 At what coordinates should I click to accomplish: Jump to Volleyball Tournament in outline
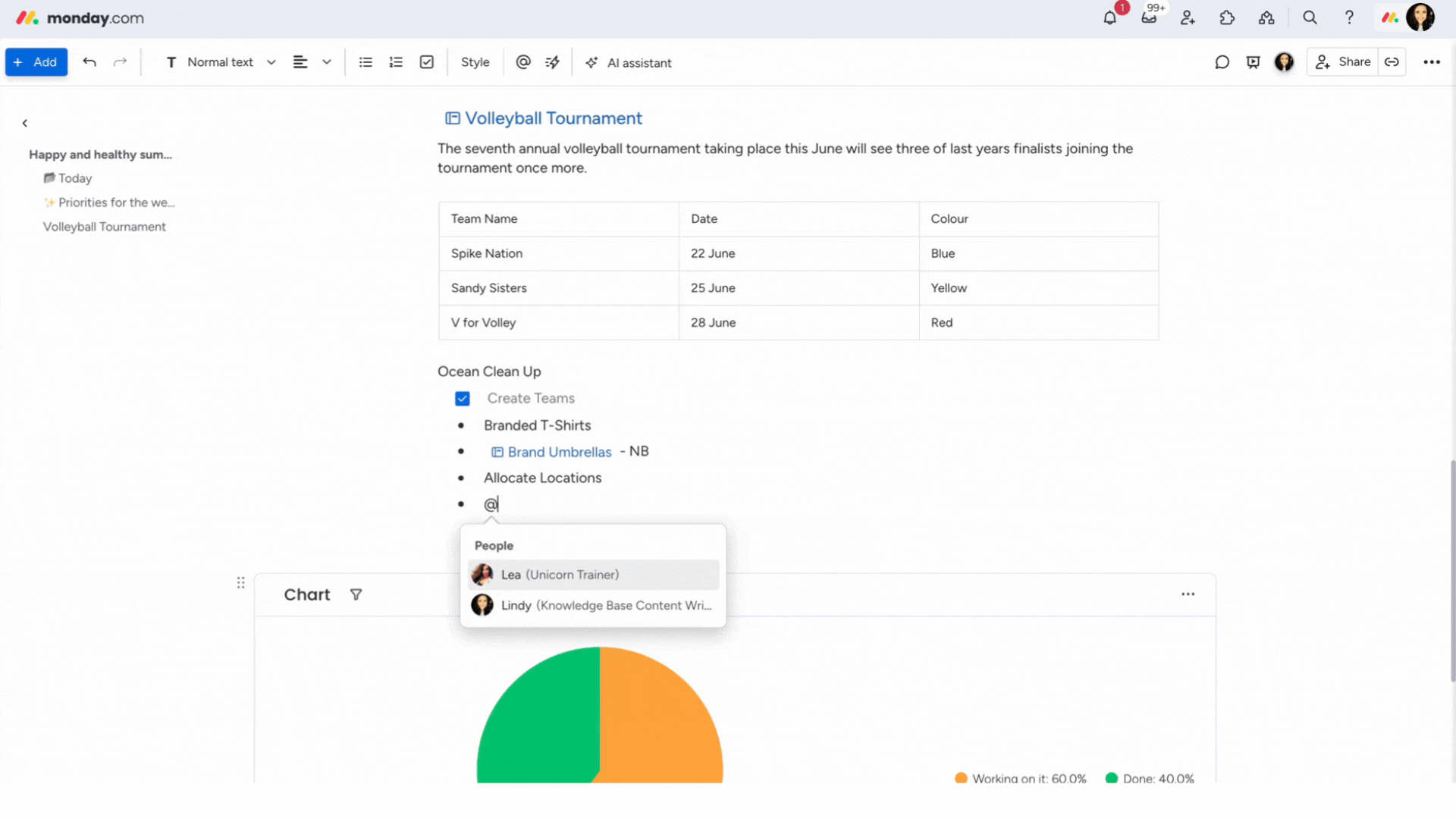[x=104, y=227]
